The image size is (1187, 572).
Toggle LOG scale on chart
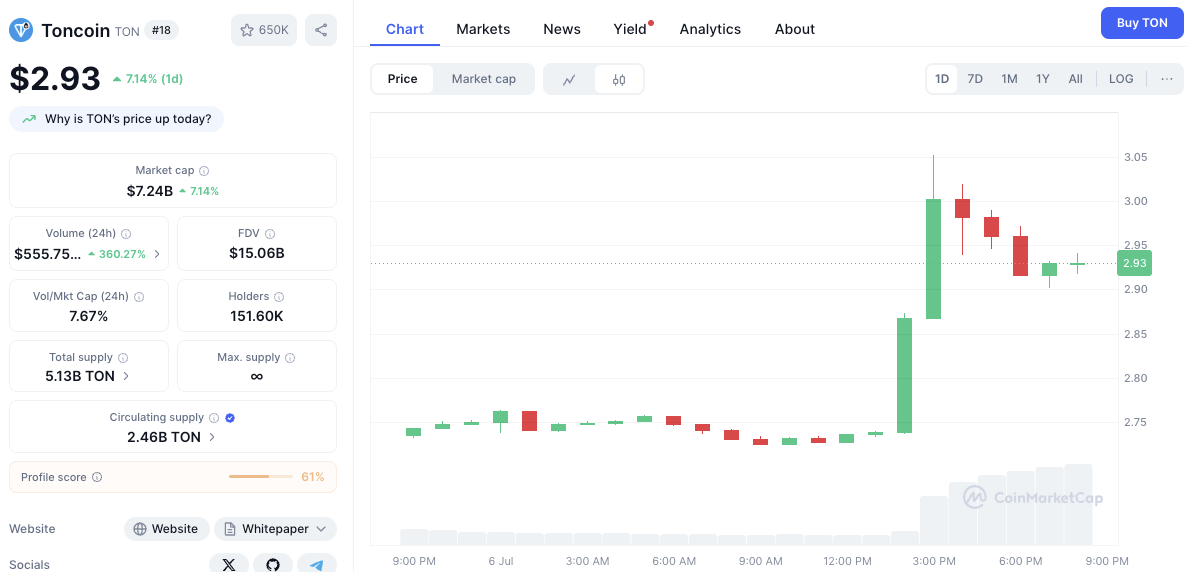tap(1121, 79)
